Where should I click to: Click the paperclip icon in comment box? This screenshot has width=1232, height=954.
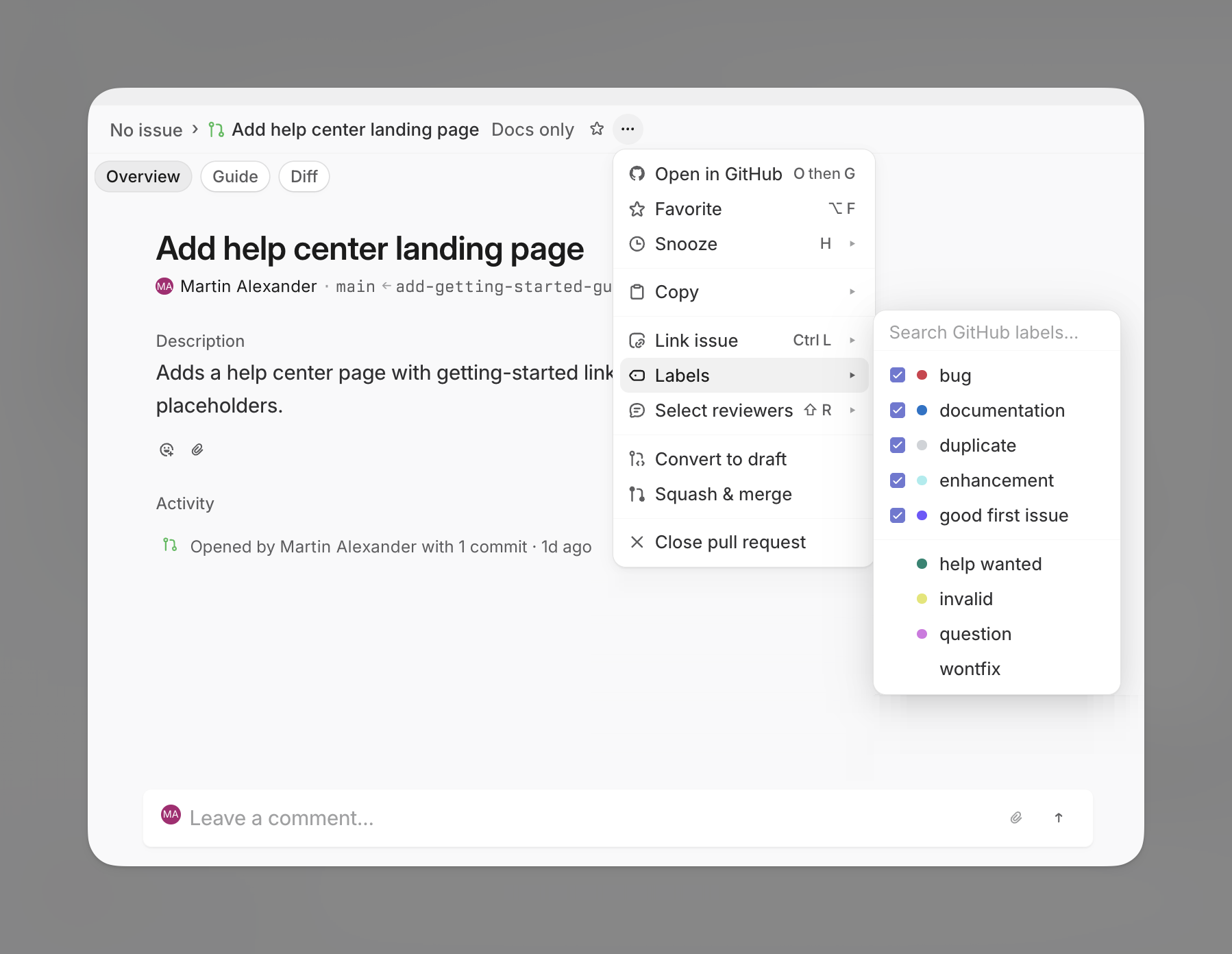click(1016, 818)
